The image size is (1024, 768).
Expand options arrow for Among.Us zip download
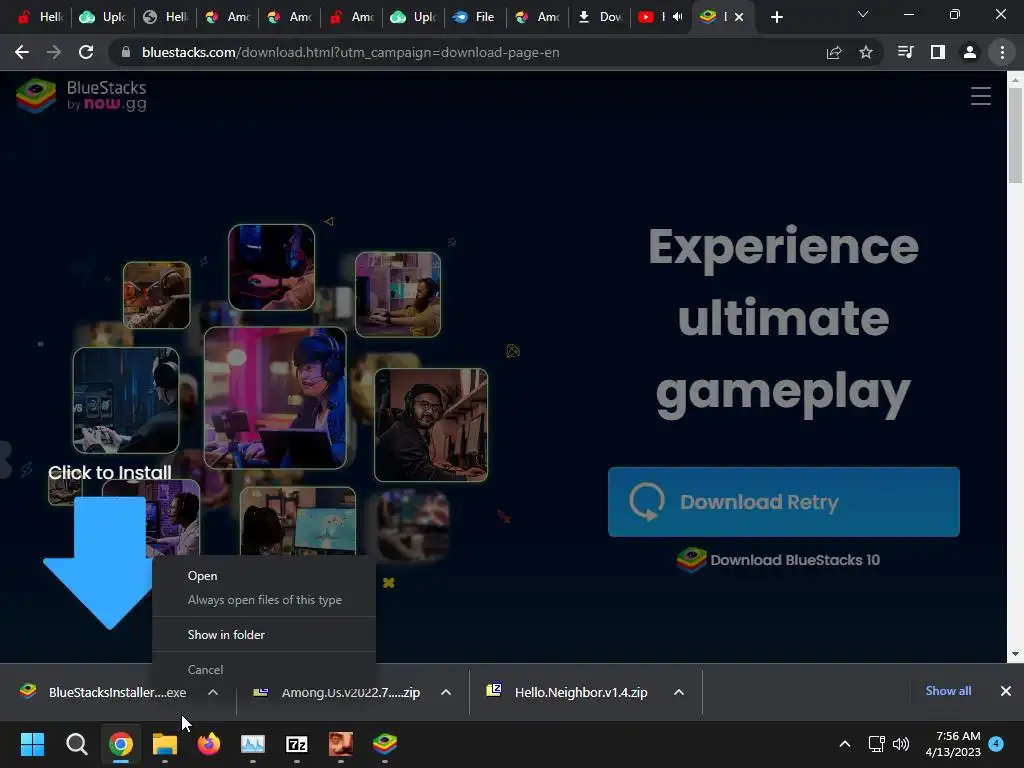point(446,692)
